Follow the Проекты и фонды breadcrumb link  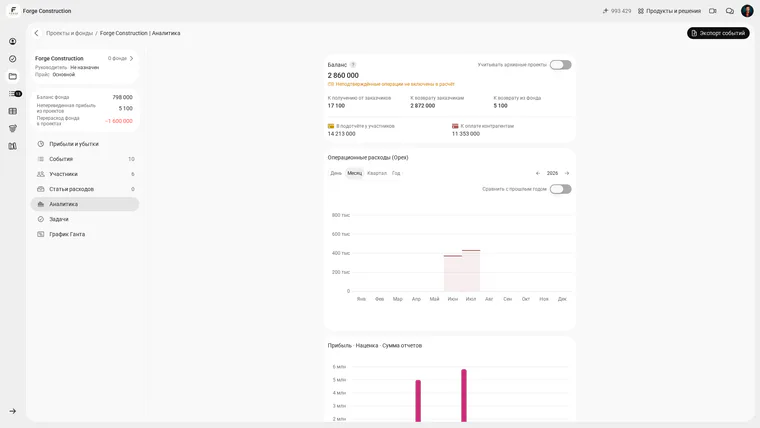69,33
